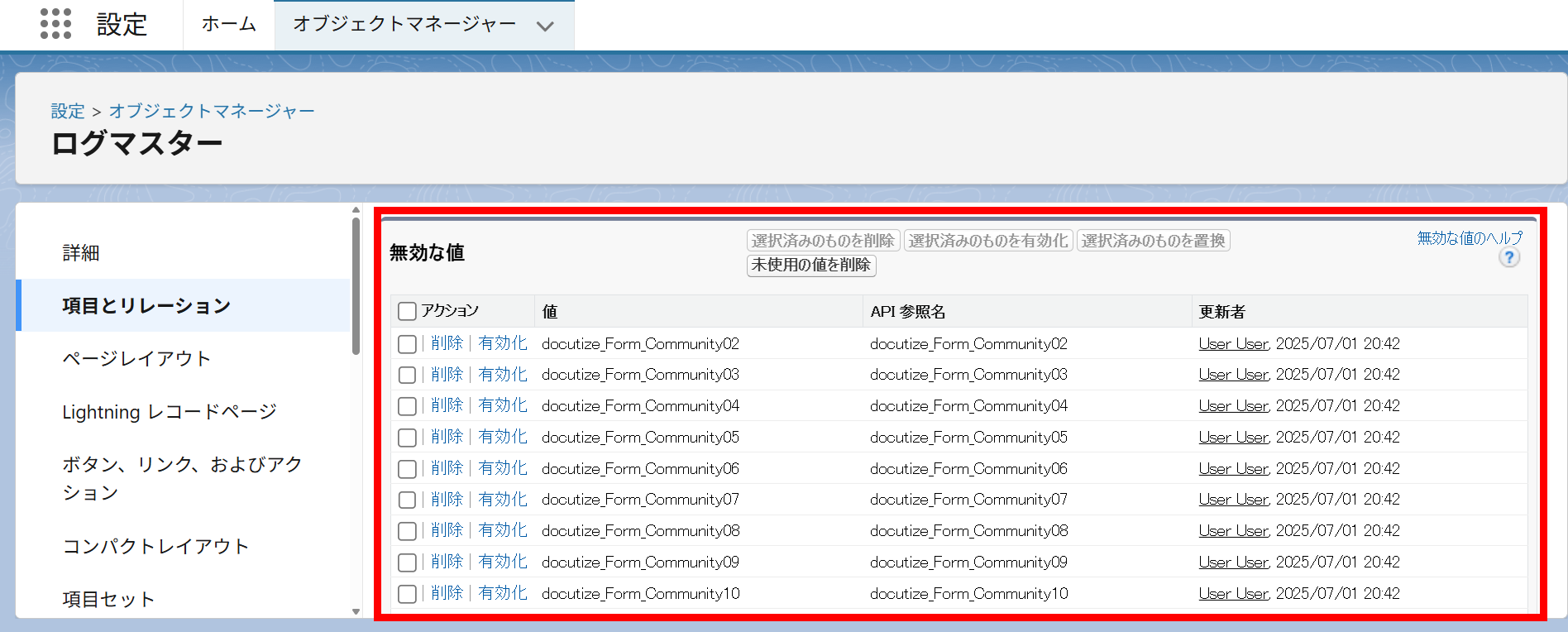Check the box for docutize_Form_Community10
This screenshot has width=1568, height=632.
[407, 594]
